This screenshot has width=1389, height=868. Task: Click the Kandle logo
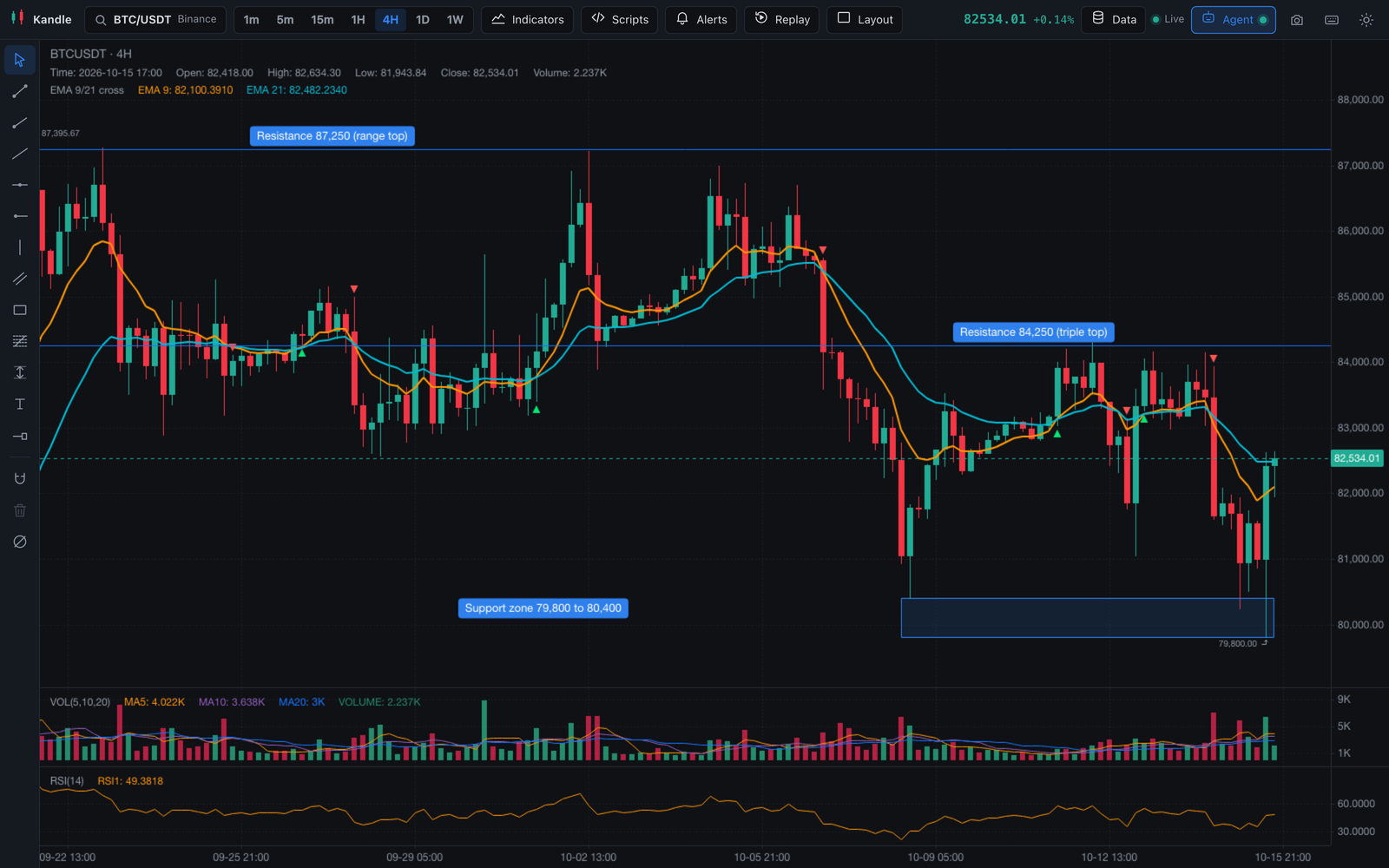[41, 20]
